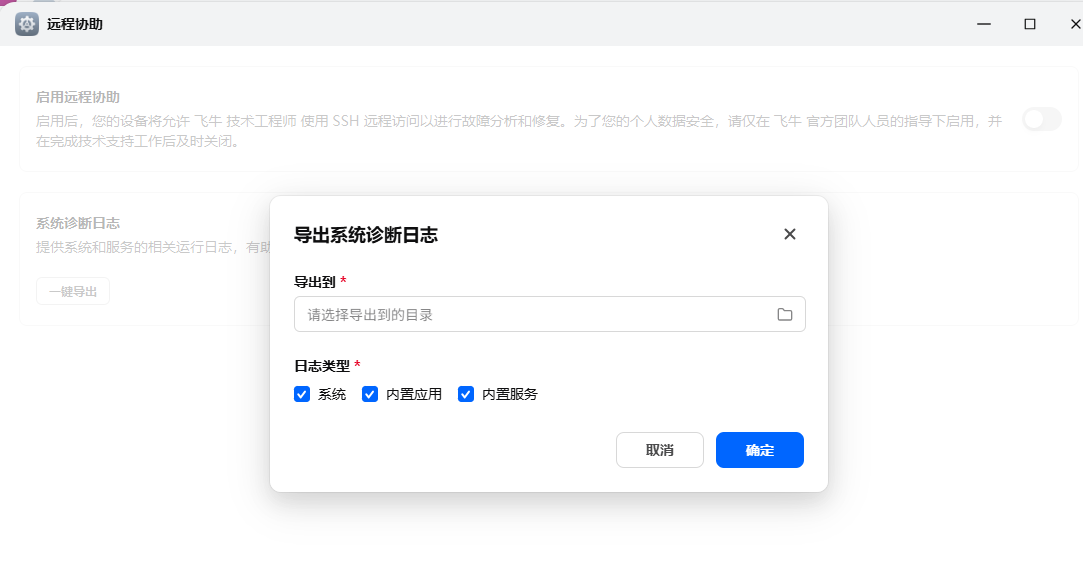The width and height of the screenshot is (1083, 588).
Task: Click the 远程协助 window title text
Action: (75, 24)
